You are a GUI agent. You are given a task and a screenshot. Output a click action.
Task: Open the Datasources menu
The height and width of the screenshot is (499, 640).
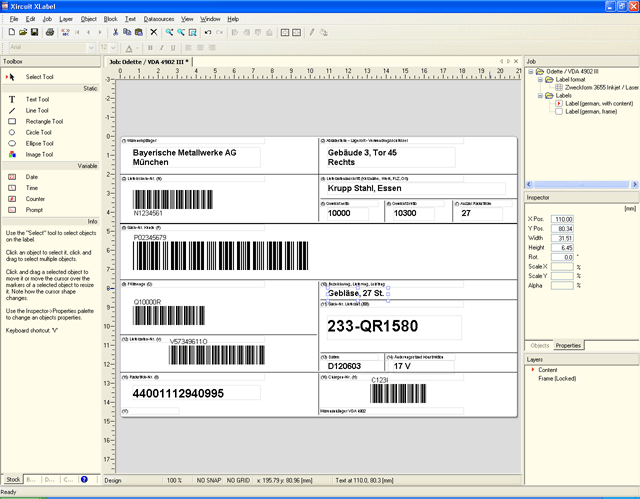click(x=159, y=19)
